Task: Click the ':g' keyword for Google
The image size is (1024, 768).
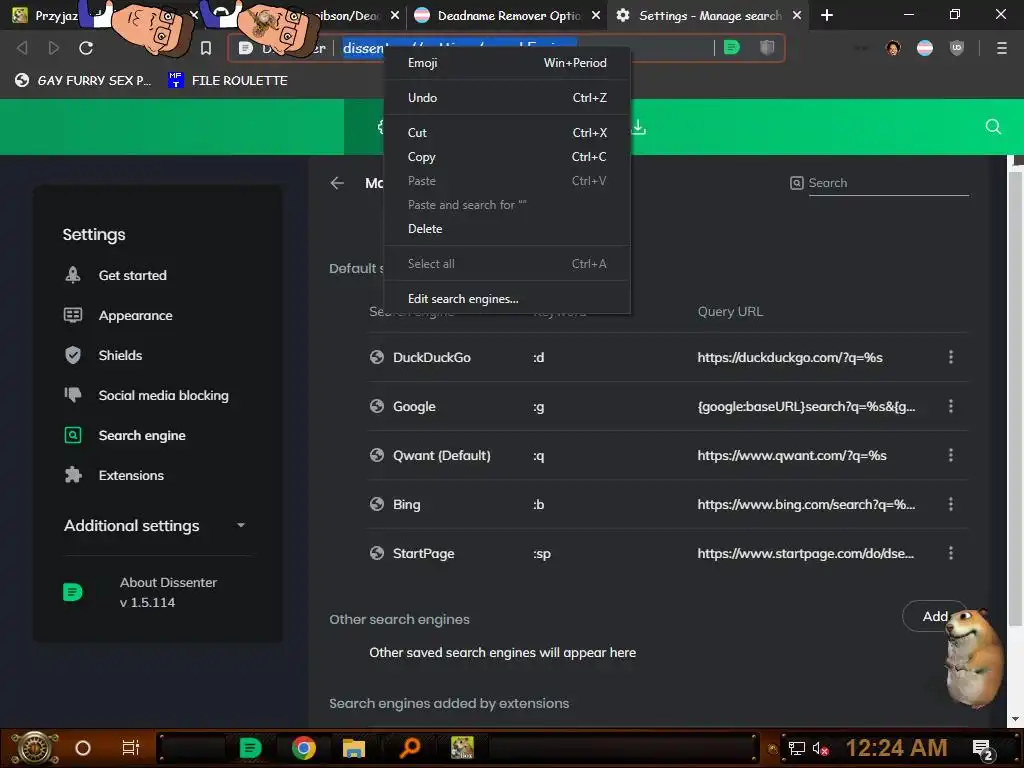Action: pyautogui.click(x=538, y=407)
